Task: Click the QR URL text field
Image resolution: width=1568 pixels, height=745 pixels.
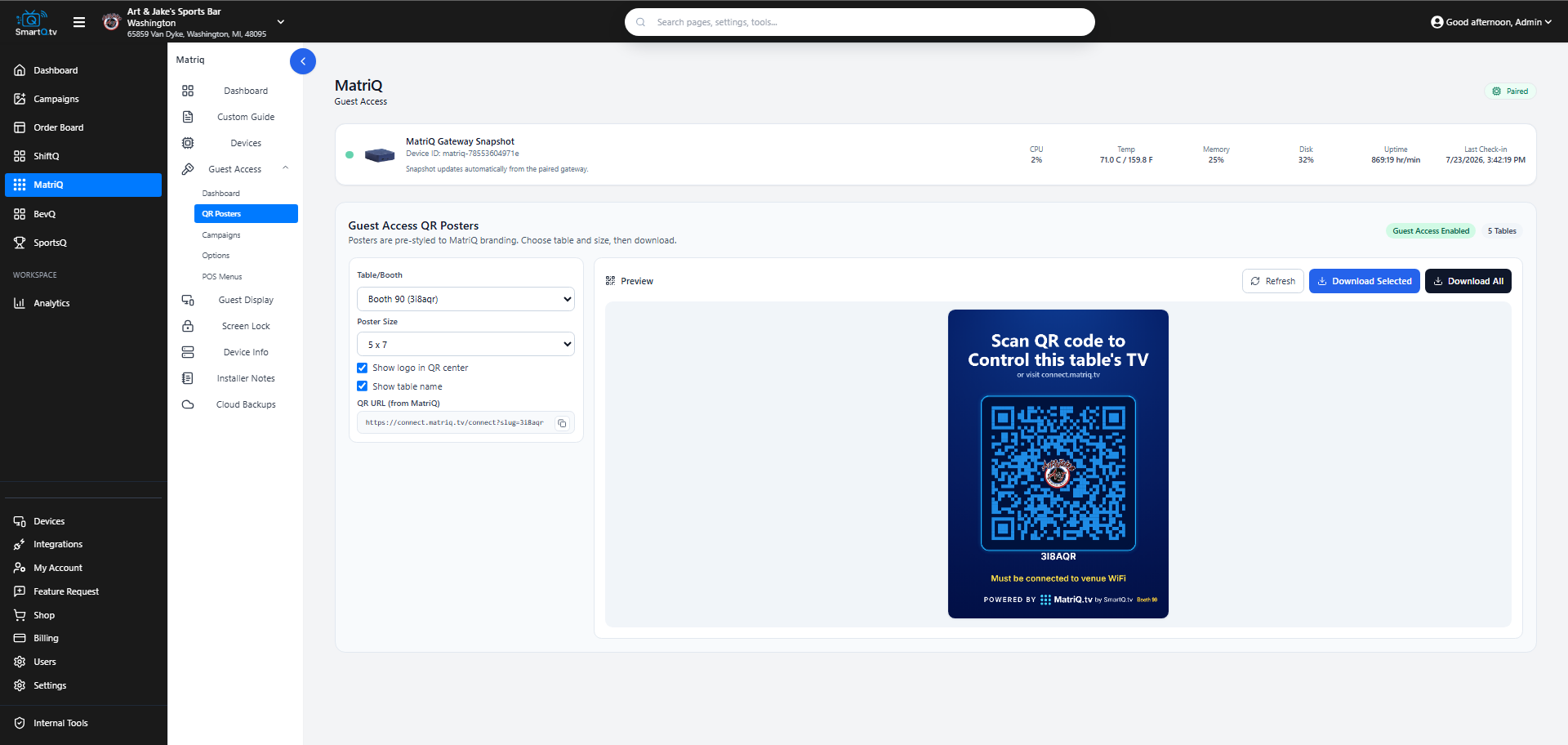Action: pos(456,422)
